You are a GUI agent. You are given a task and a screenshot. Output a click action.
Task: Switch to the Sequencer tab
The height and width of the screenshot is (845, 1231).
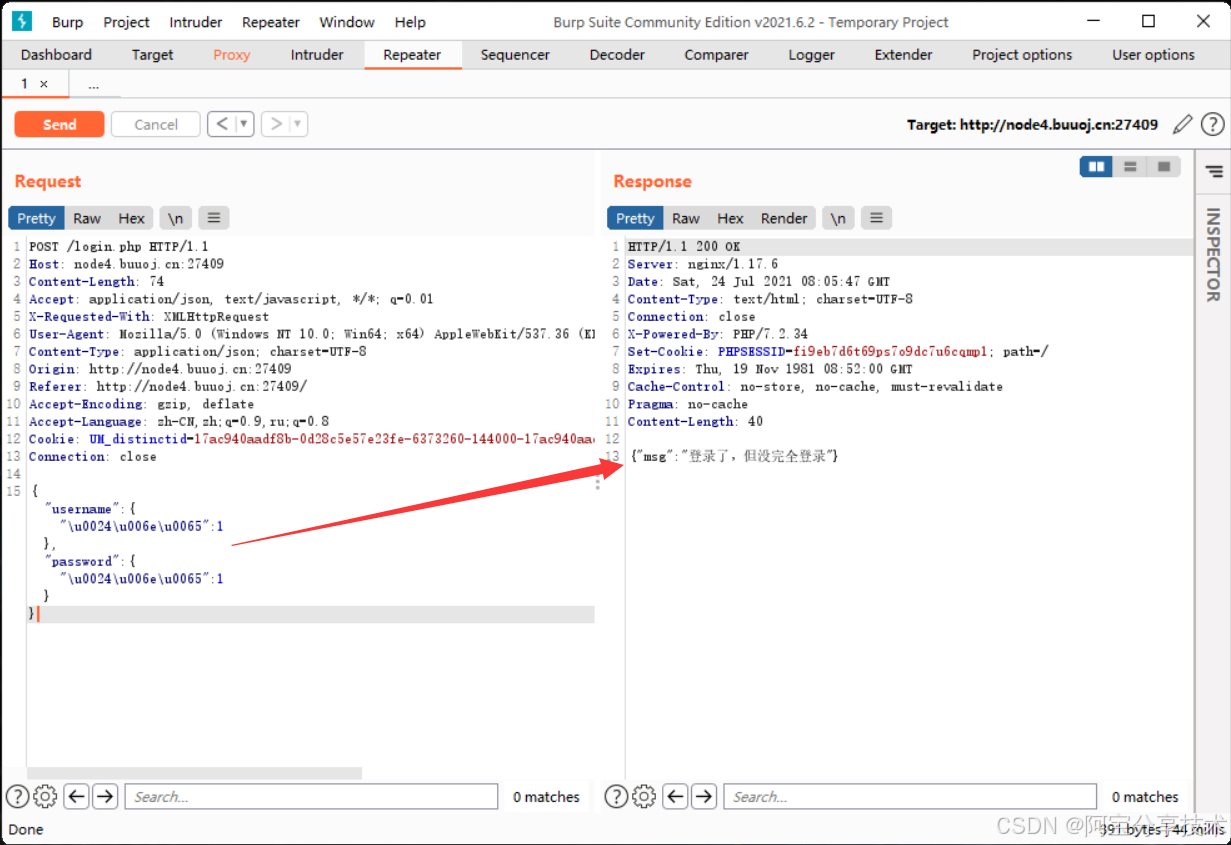click(515, 55)
